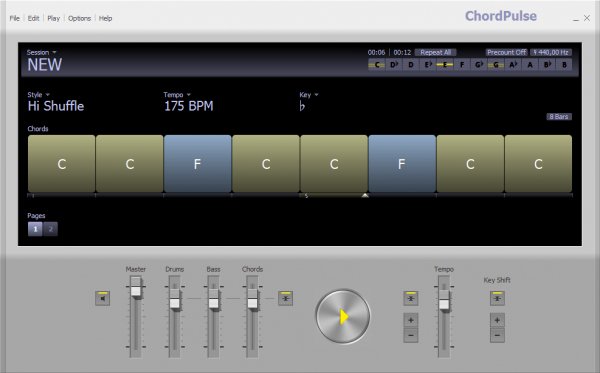Image resolution: width=600 pixels, height=373 pixels.
Task: Click the 440,00 Hz tuning button
Action: tap(551, 52)
